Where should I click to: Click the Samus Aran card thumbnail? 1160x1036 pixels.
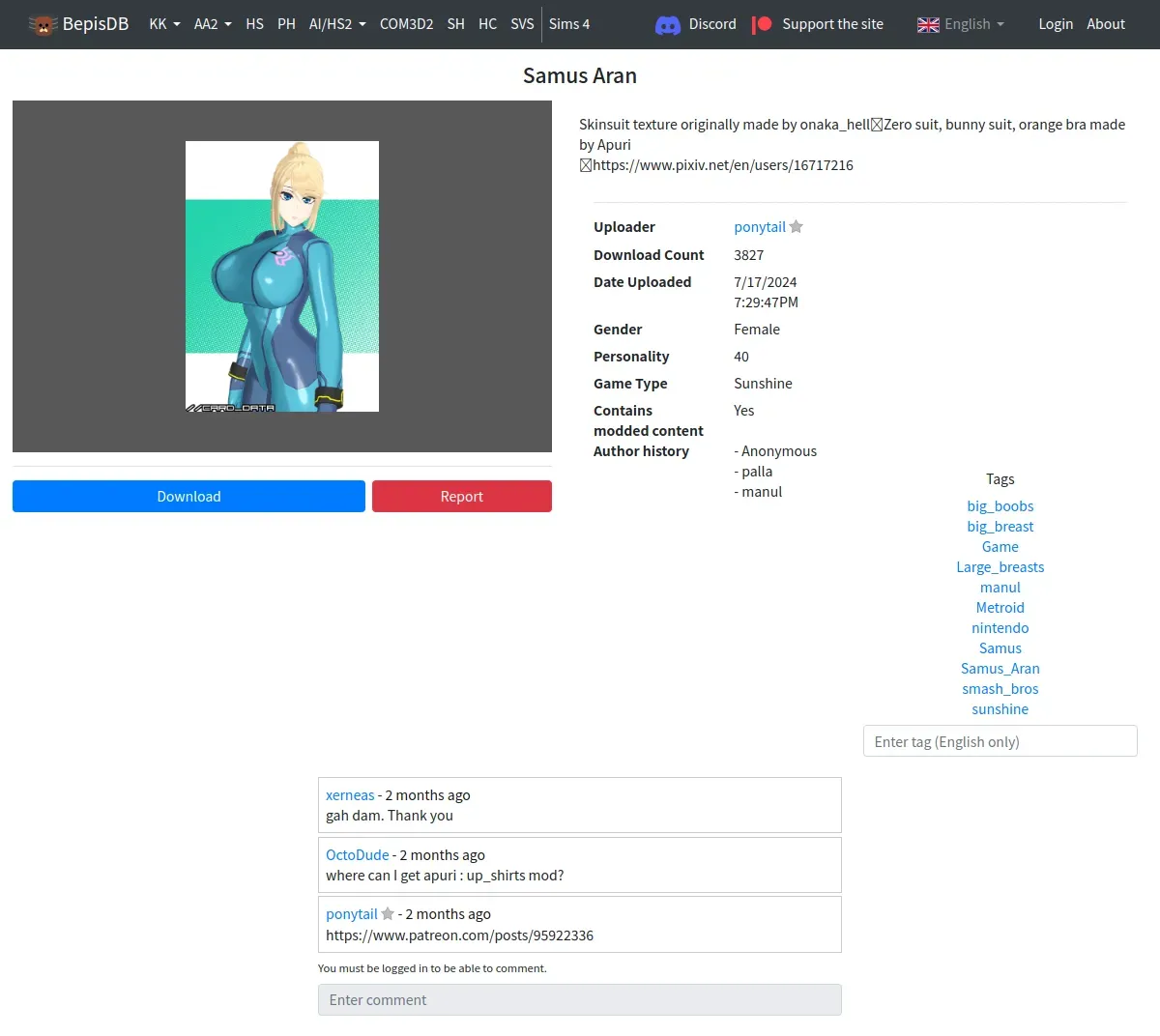pyautogui.click(x=282, y=276)
